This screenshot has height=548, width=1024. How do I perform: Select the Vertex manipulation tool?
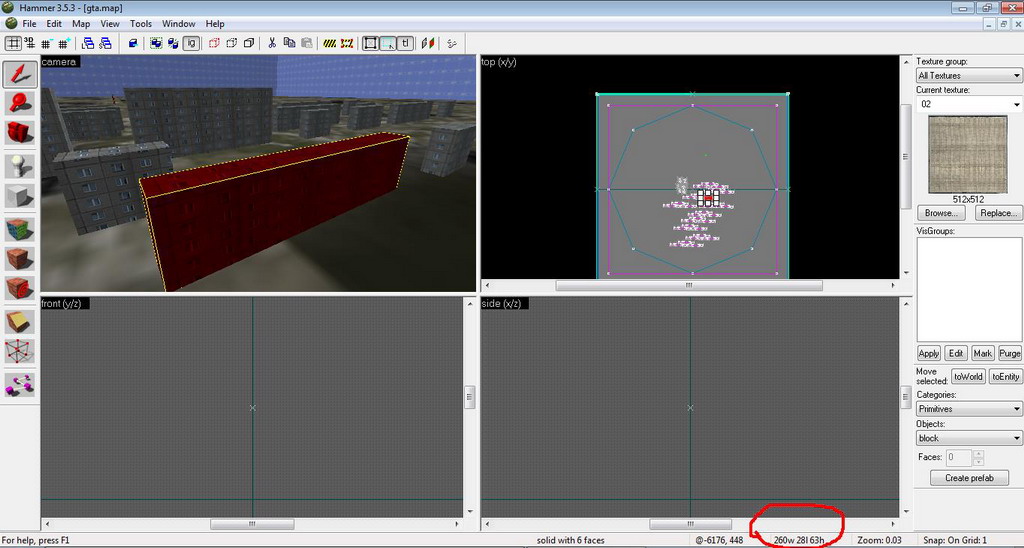tap(21, 352)
